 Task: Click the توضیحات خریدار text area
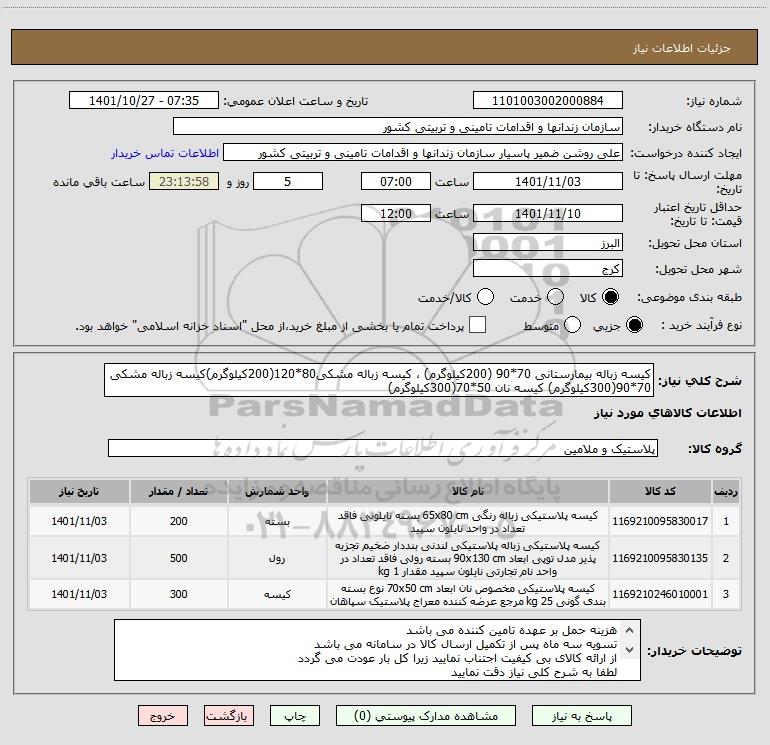(x=377, y=650)
